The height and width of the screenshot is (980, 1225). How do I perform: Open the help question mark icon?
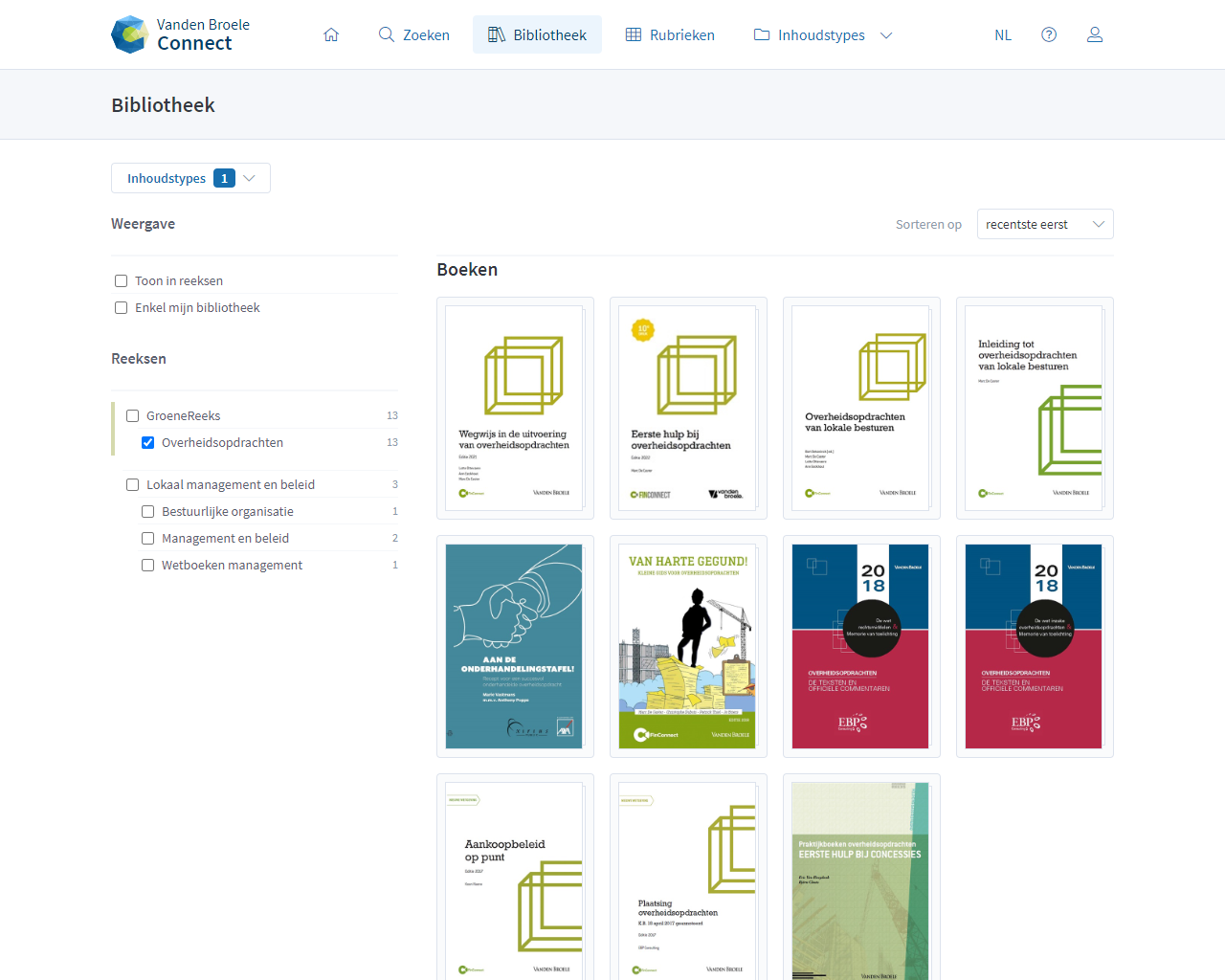1049,34
